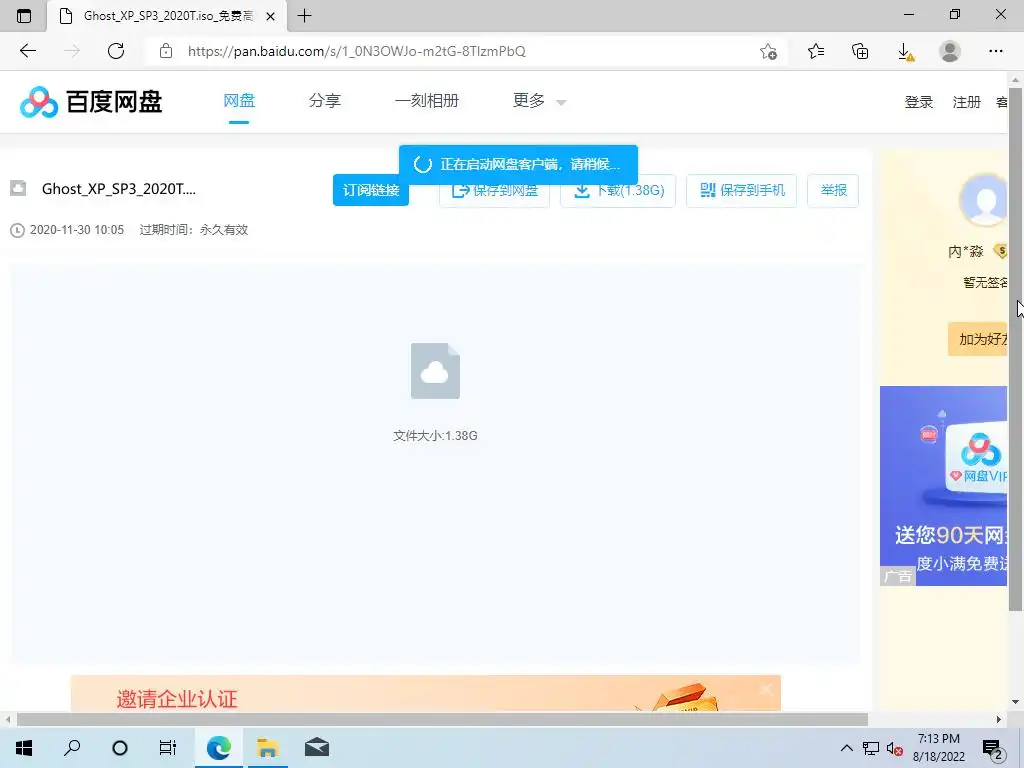Click the large cloud file preview icon

click(435, 370)
